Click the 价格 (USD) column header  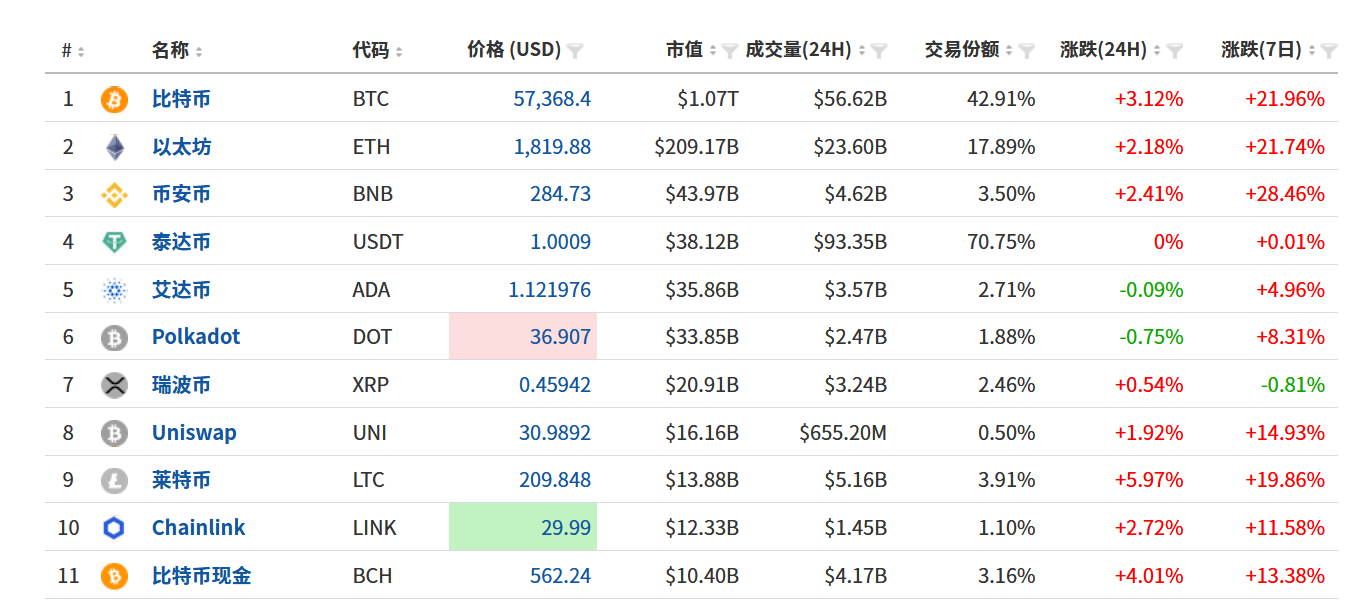tap(514, 50)
